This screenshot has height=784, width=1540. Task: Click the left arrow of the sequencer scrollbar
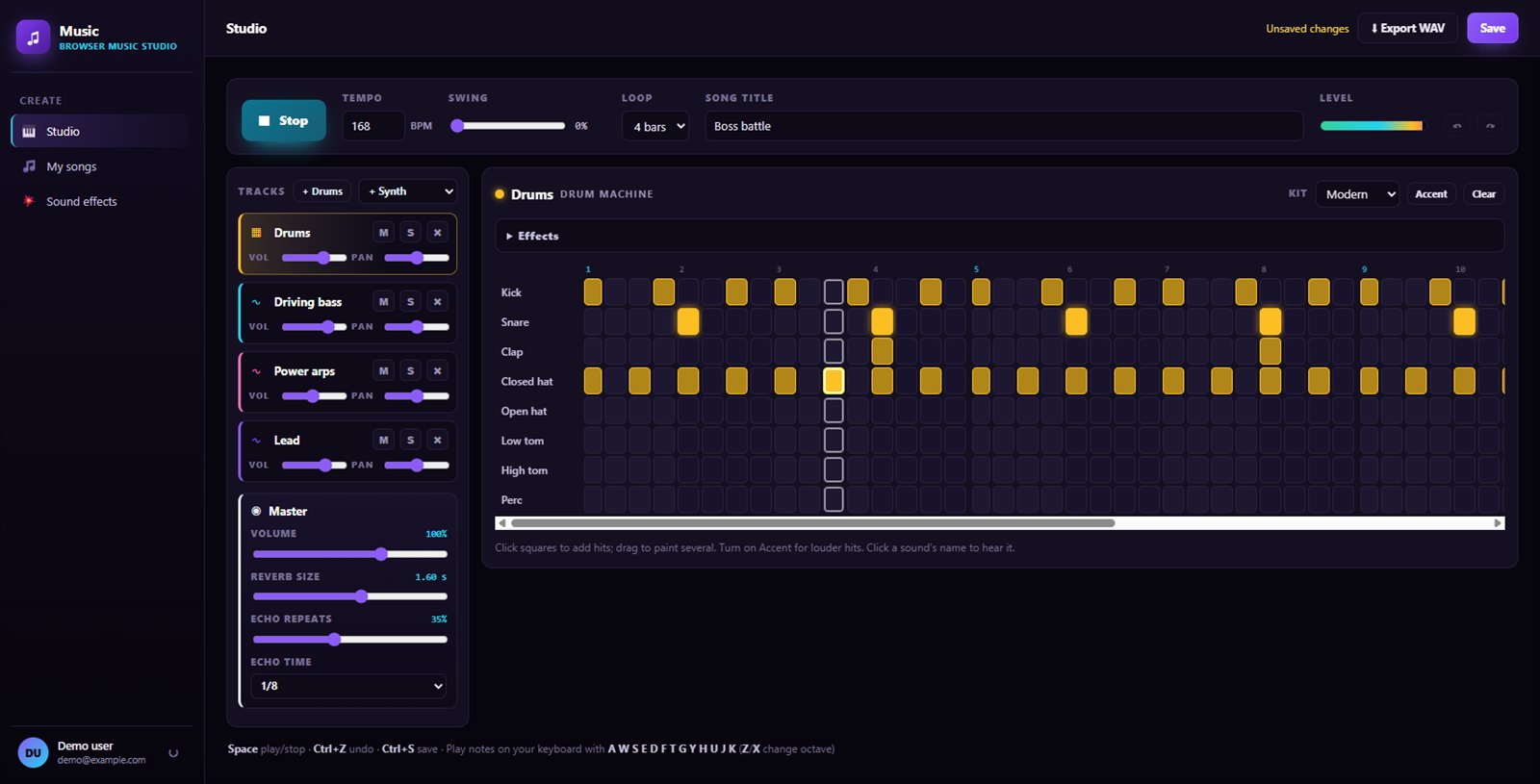tap(501, 523)
